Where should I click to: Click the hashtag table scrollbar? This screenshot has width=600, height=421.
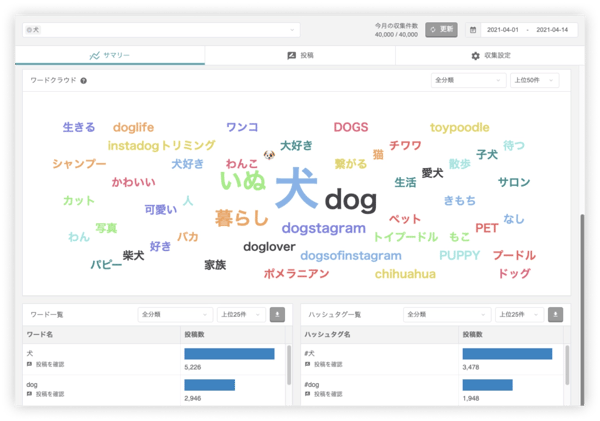[567, 365]
